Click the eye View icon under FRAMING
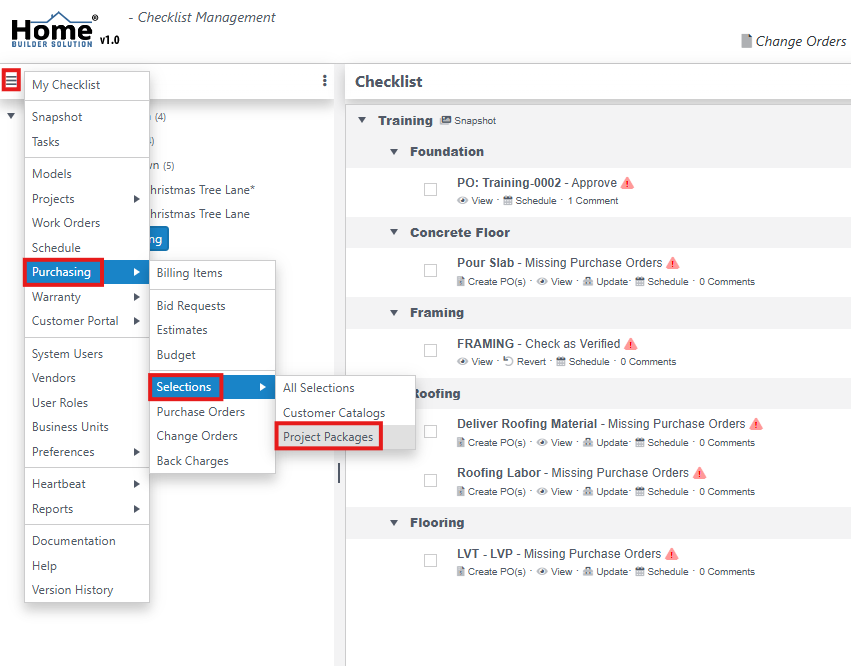This screenshot has height=666, width=851. [462, 361]
